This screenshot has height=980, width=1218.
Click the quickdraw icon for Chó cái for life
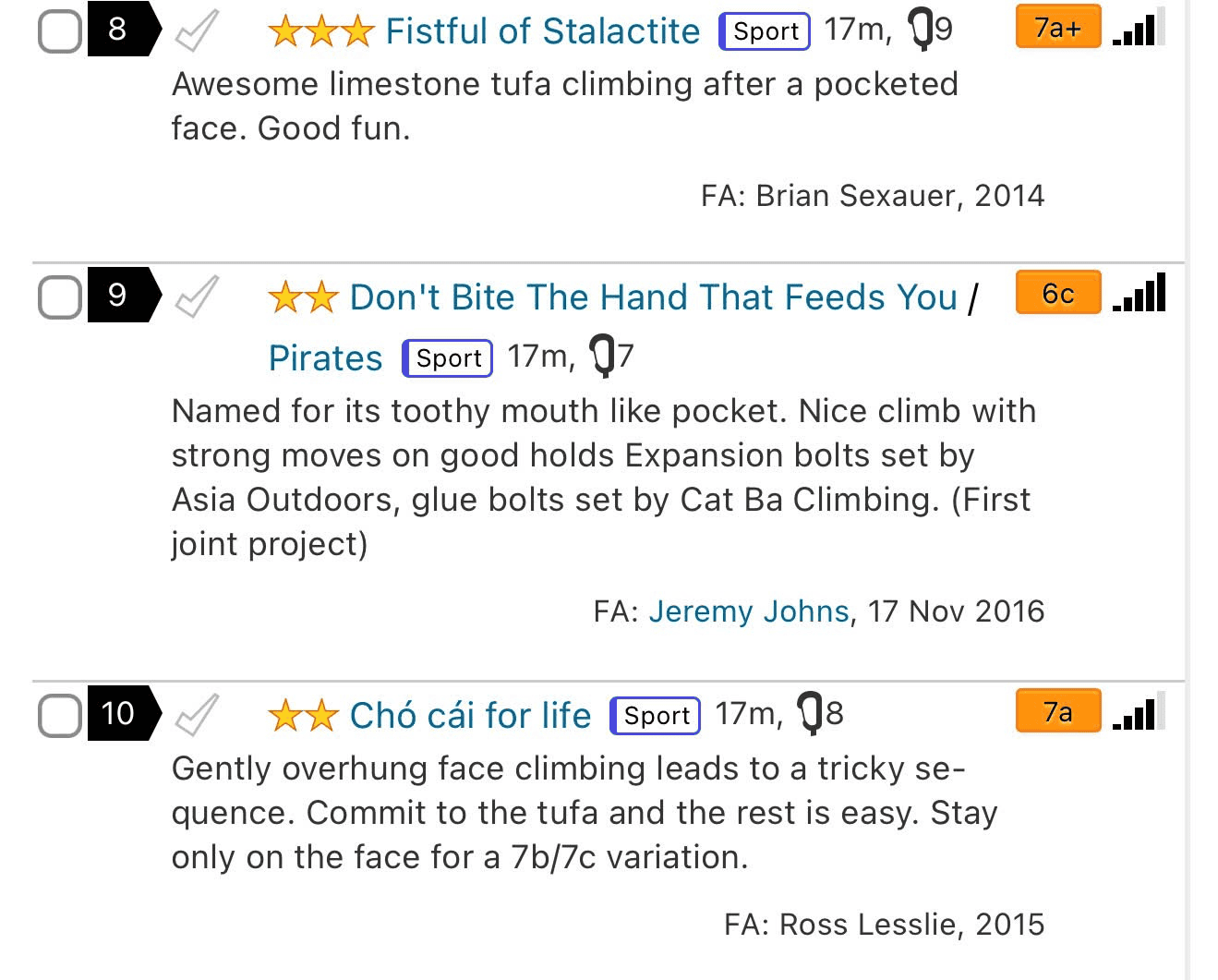(809, 714)
